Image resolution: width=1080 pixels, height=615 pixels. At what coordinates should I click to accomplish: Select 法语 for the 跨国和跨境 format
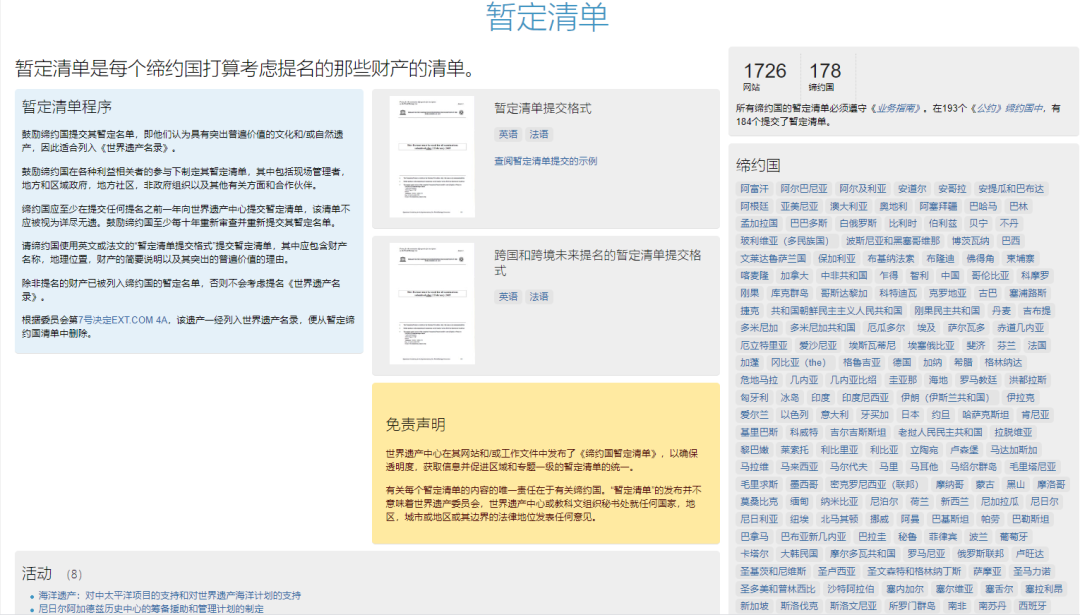pyautogui.click(x=539, y=297)
